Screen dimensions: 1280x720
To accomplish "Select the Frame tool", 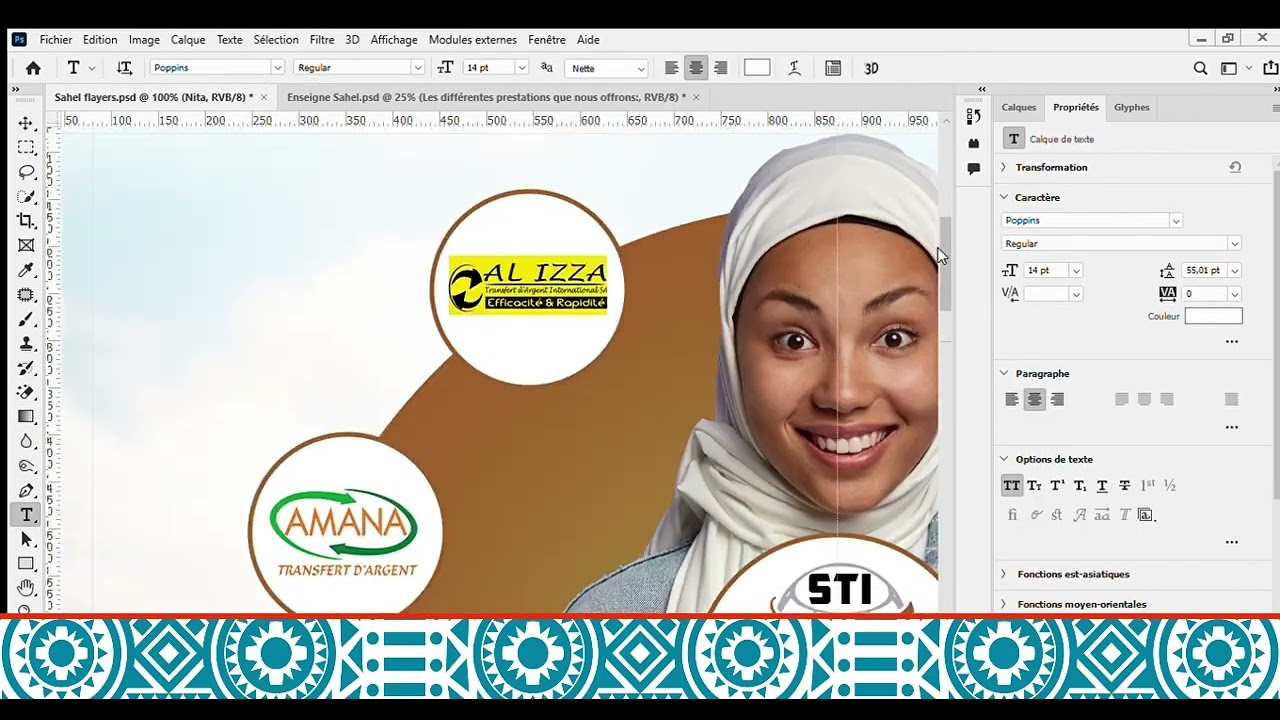I will pos(26,246).
